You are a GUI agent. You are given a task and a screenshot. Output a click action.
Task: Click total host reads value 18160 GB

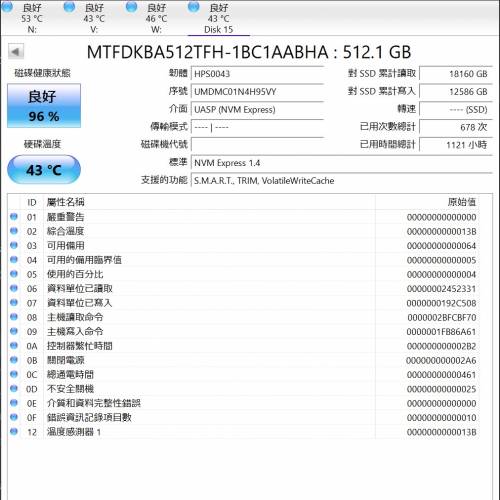[x=456, y=74]
